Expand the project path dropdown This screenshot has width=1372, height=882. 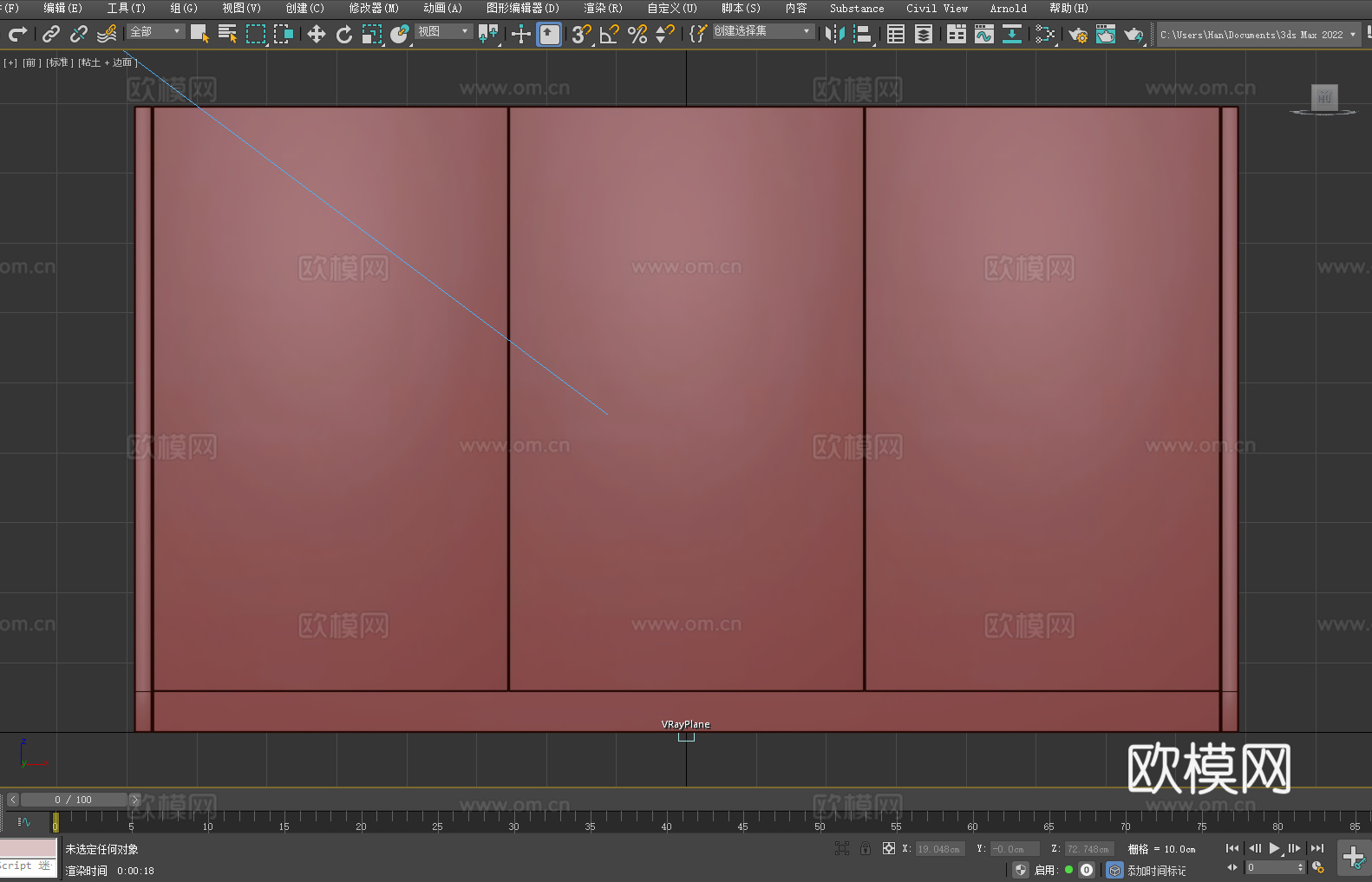pos(1353,35)
